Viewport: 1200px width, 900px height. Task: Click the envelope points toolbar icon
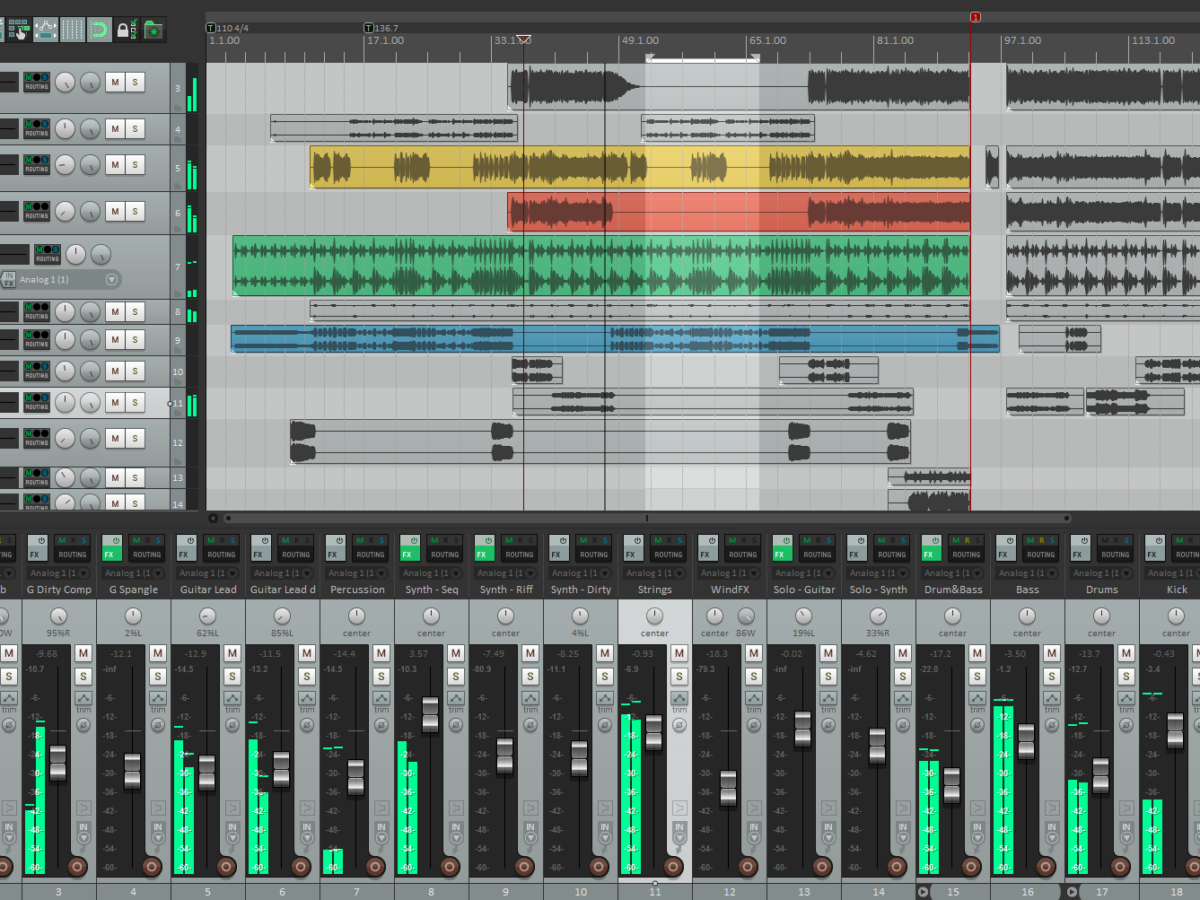[46, 30]
